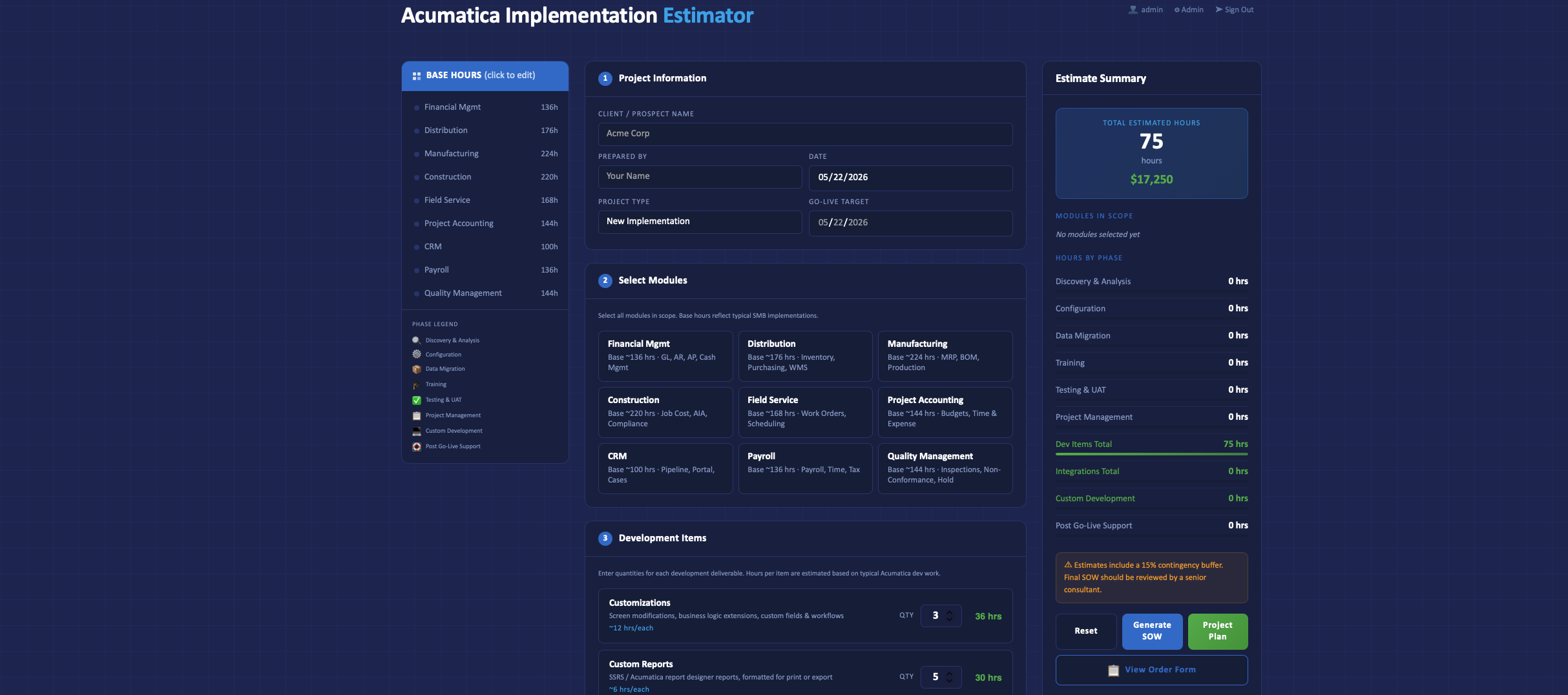The width and height of the screenshot is (1568, 695).
Task: Click the "75 hrs" Dev Items value
Action: (x=1235, y=444)
